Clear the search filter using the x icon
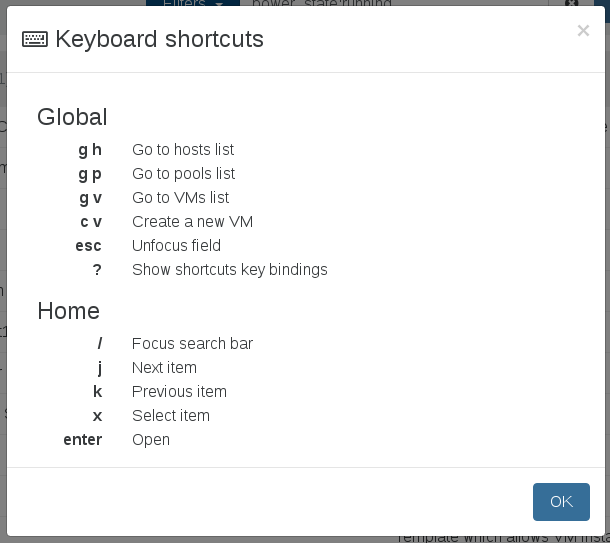Viewport: 610px width, 543px height. [x=571, y=3]
